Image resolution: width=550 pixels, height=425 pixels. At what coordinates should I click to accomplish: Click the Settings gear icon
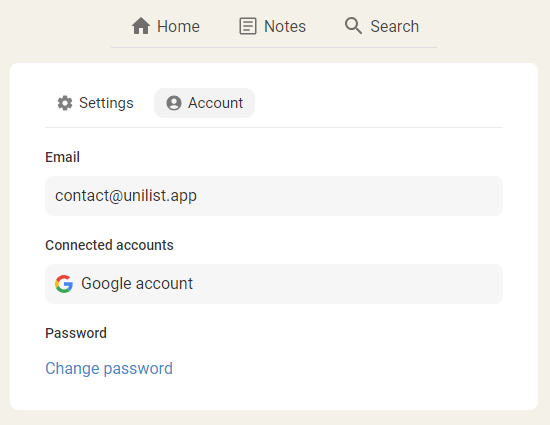(65, 103)
